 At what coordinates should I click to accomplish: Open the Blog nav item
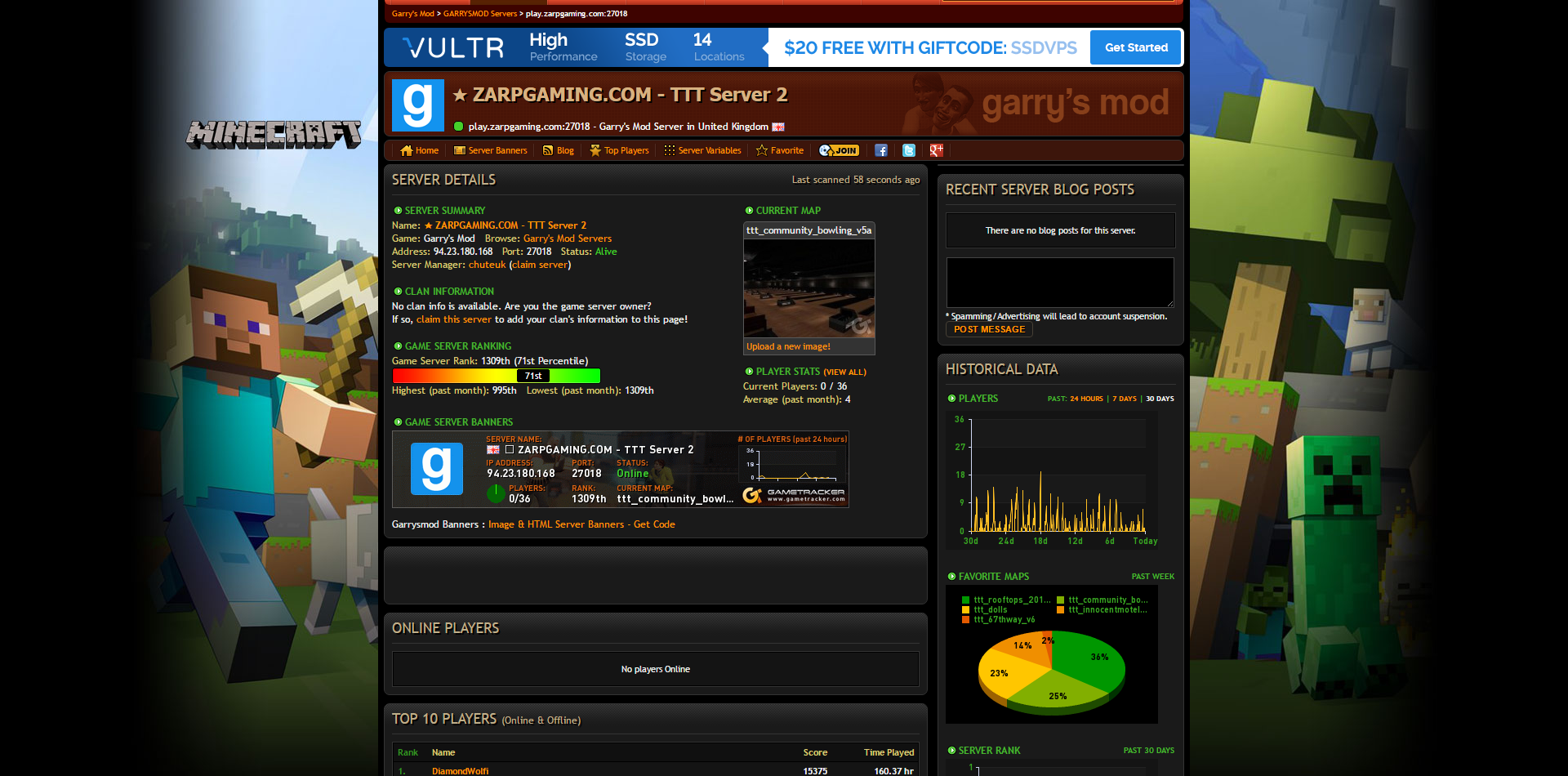[x=559, y=150]
